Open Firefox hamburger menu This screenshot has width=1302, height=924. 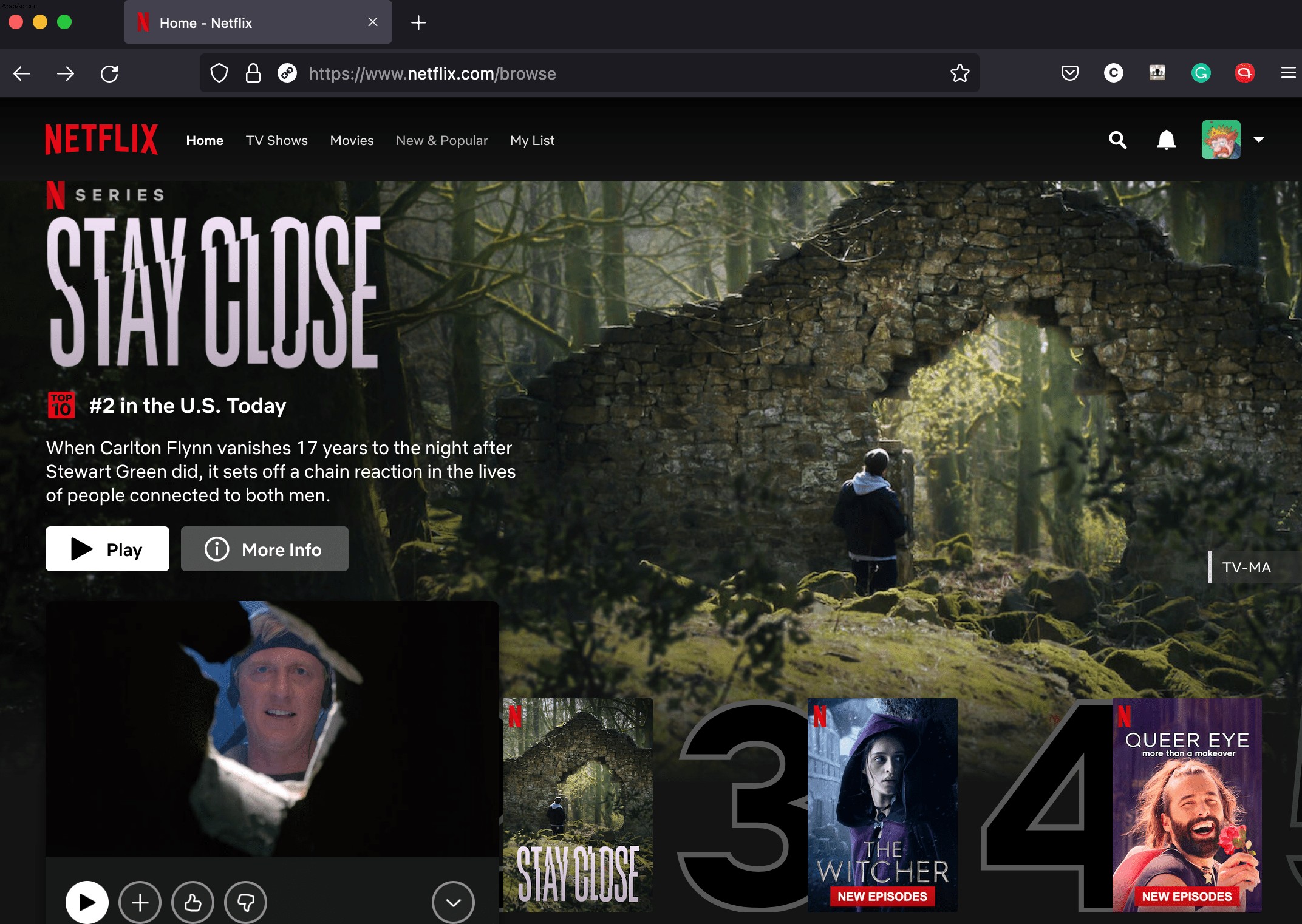pos(1288,73)
